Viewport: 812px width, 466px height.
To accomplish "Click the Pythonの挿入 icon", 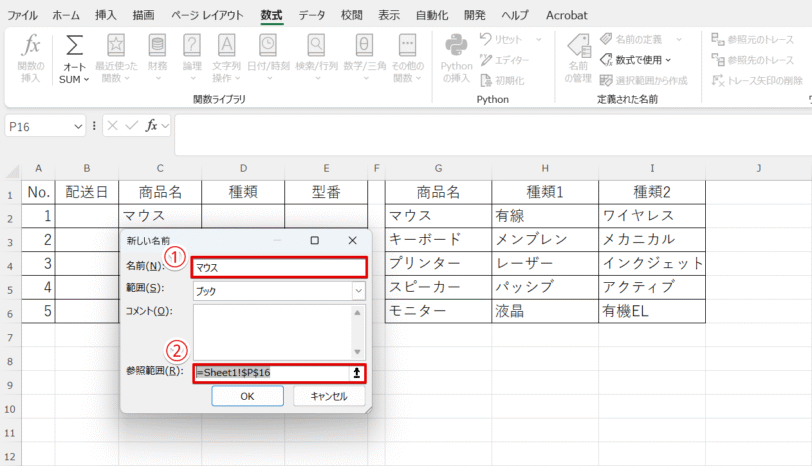I will tap(456, 45).
